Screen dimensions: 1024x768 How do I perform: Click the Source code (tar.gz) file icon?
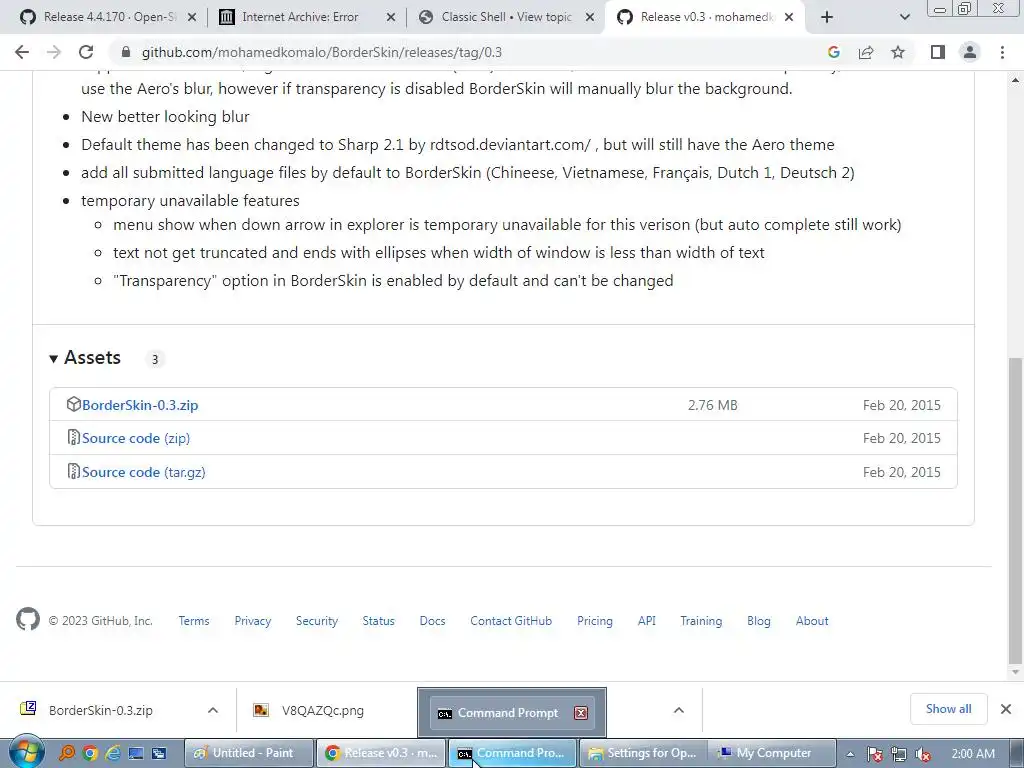[73, 471]
